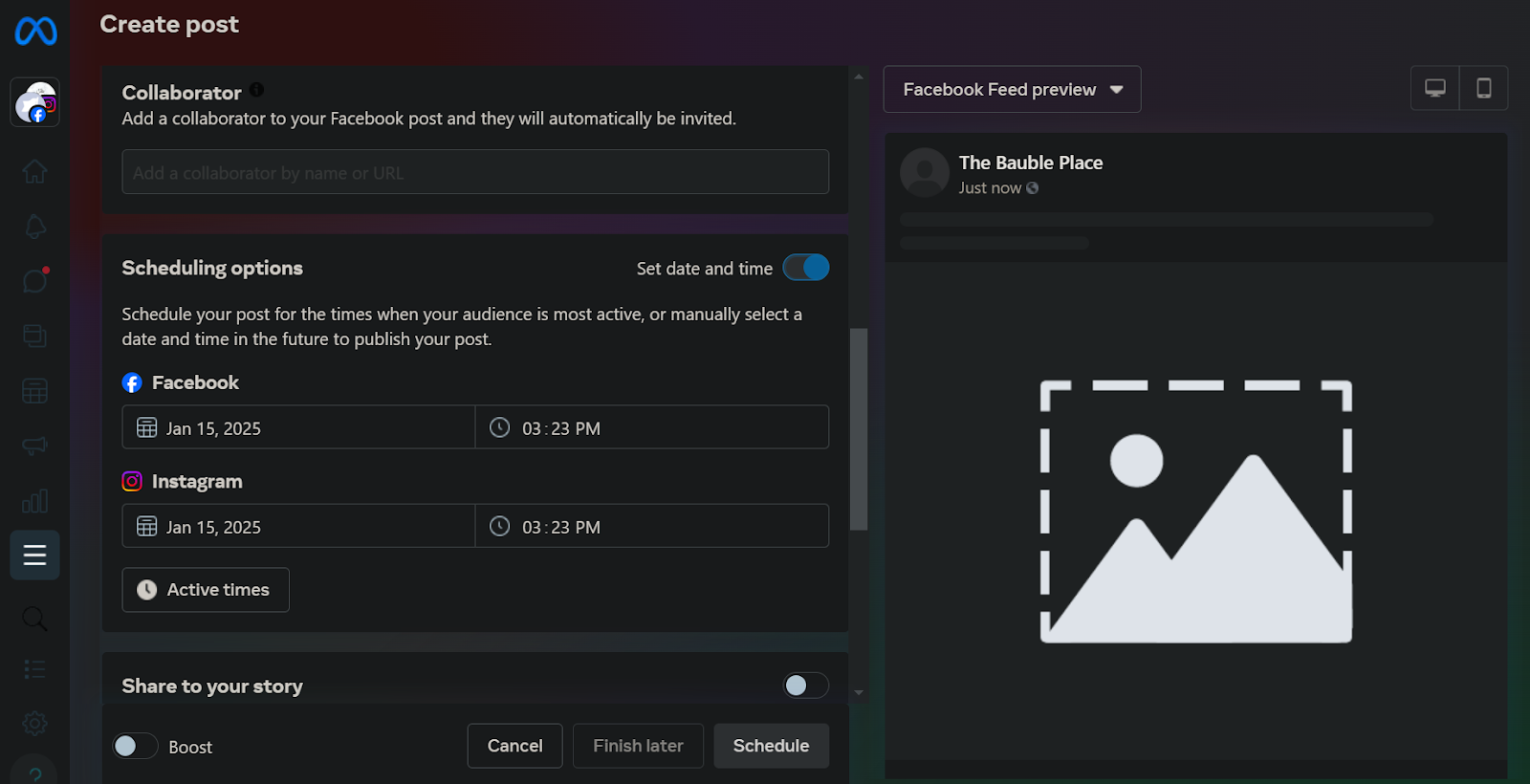The height and width of the screenshot is (784, 1530).
Task: Click calendar icon in Facebook date field
Action: (146, 427)
